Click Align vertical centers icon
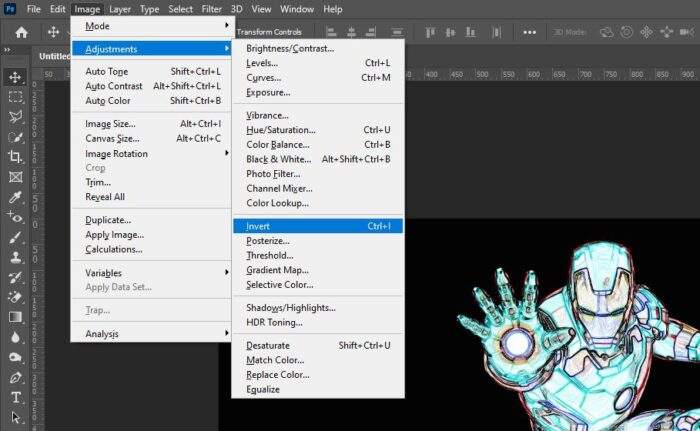The image size is (700, 431). (x=450, y=32)
